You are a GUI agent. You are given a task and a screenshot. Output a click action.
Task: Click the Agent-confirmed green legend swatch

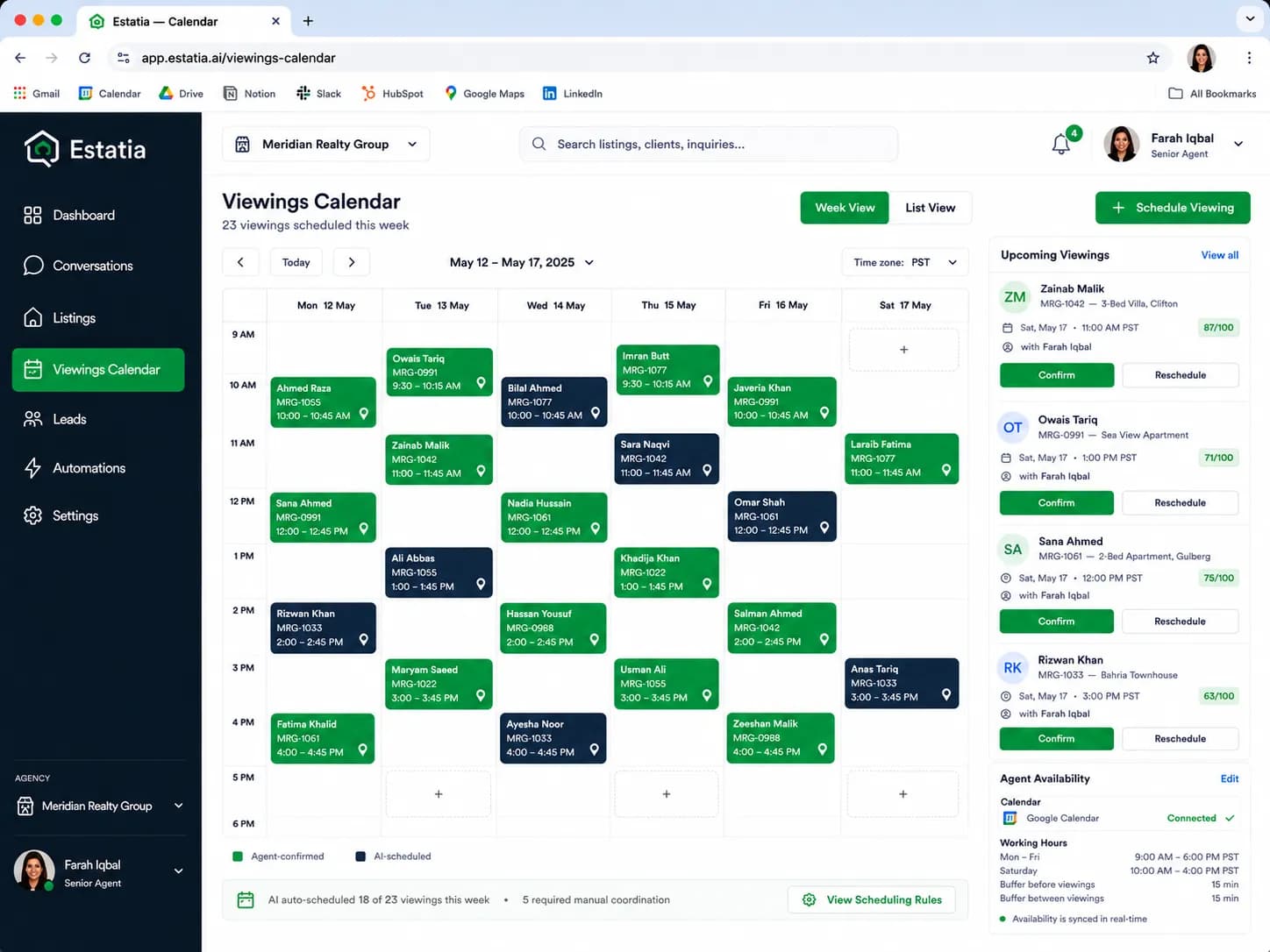coord(238,856)
